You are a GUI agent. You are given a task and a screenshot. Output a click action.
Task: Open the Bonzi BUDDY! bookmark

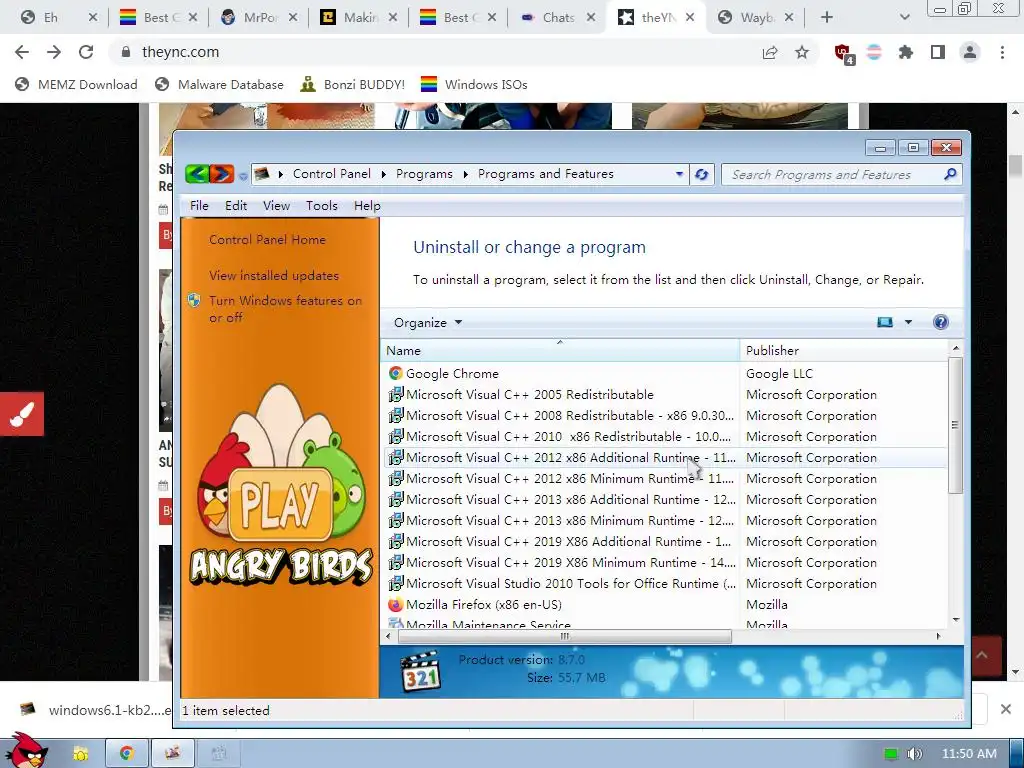point(353,84)
